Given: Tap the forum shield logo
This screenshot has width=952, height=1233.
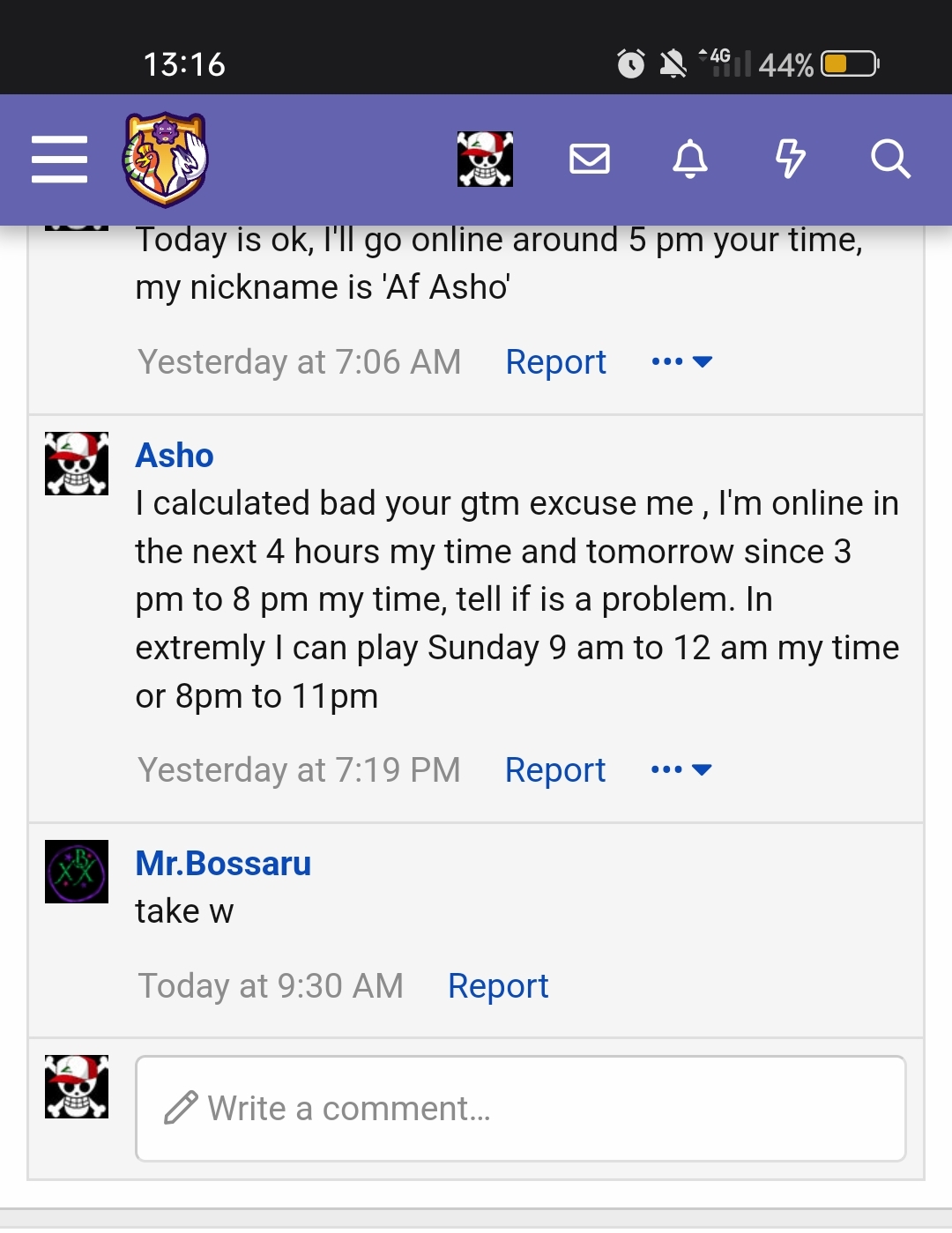Looking at the screenshot, I should tap(165, 160).
